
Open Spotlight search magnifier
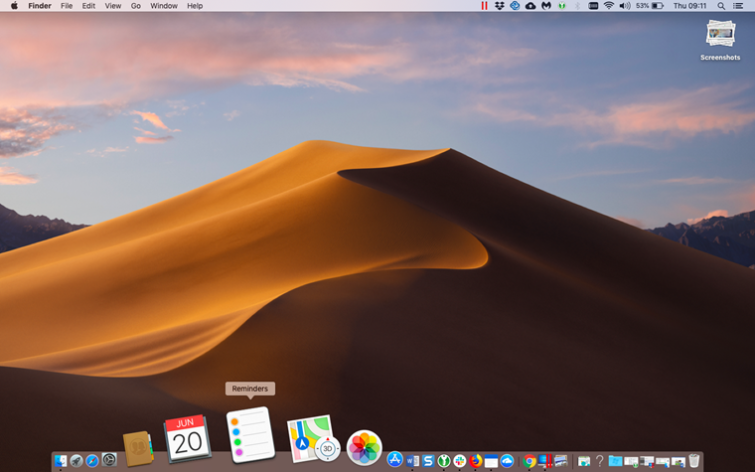coord(721,6)
